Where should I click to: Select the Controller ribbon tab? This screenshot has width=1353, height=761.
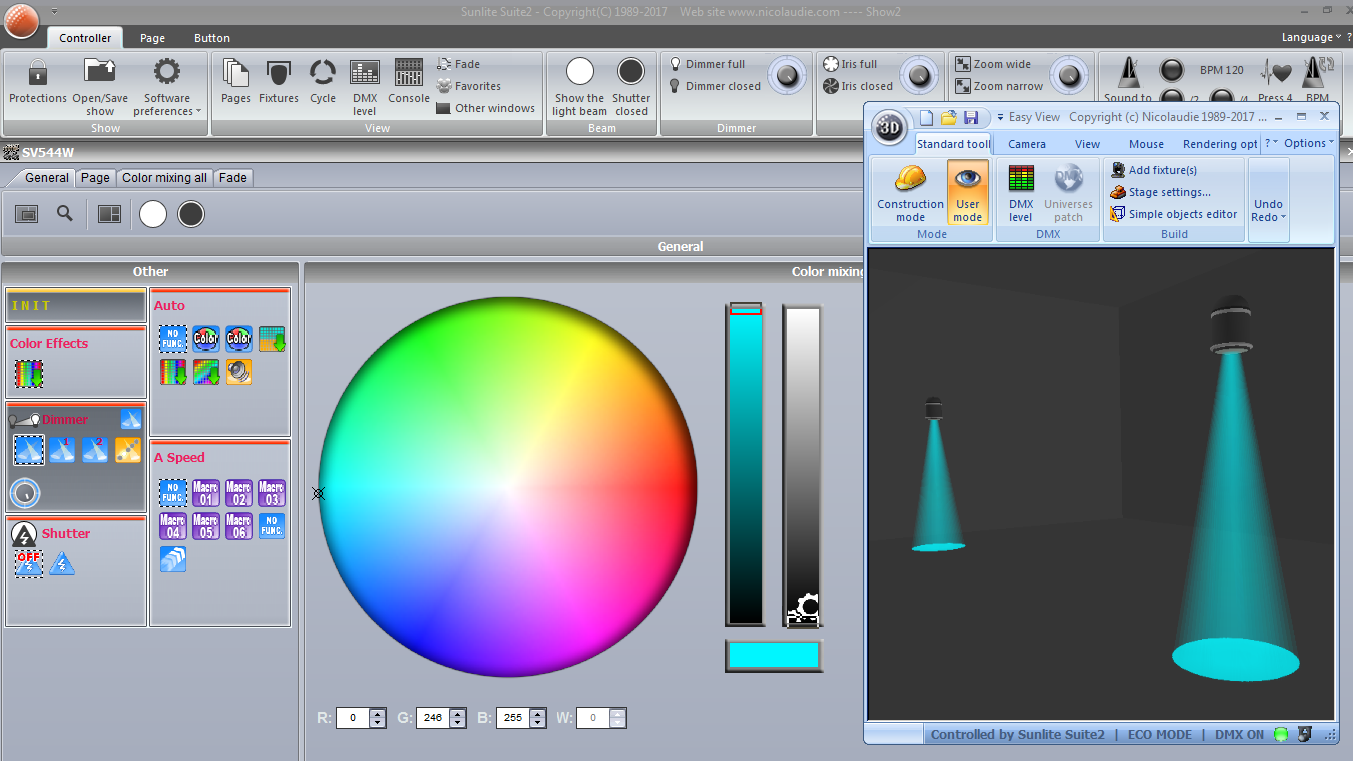point(85,38)
